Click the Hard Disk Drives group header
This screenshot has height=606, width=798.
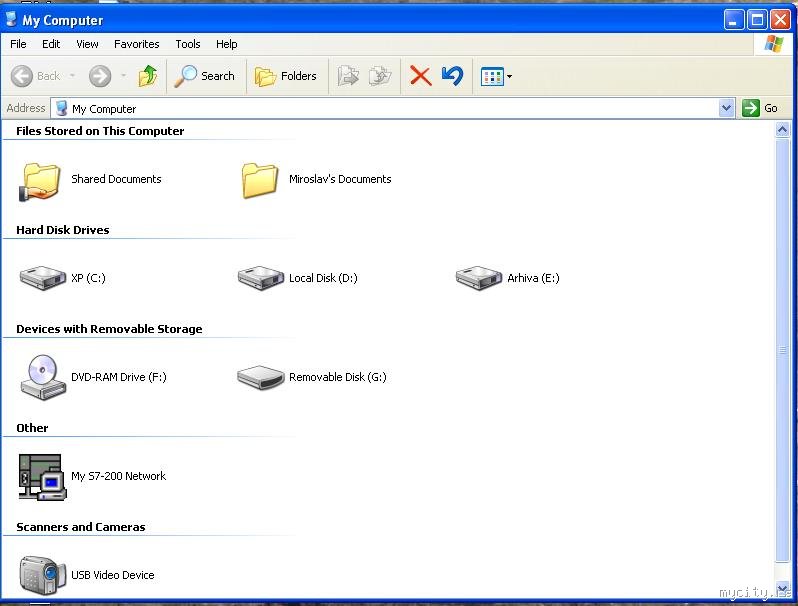[x=63, y=230]
